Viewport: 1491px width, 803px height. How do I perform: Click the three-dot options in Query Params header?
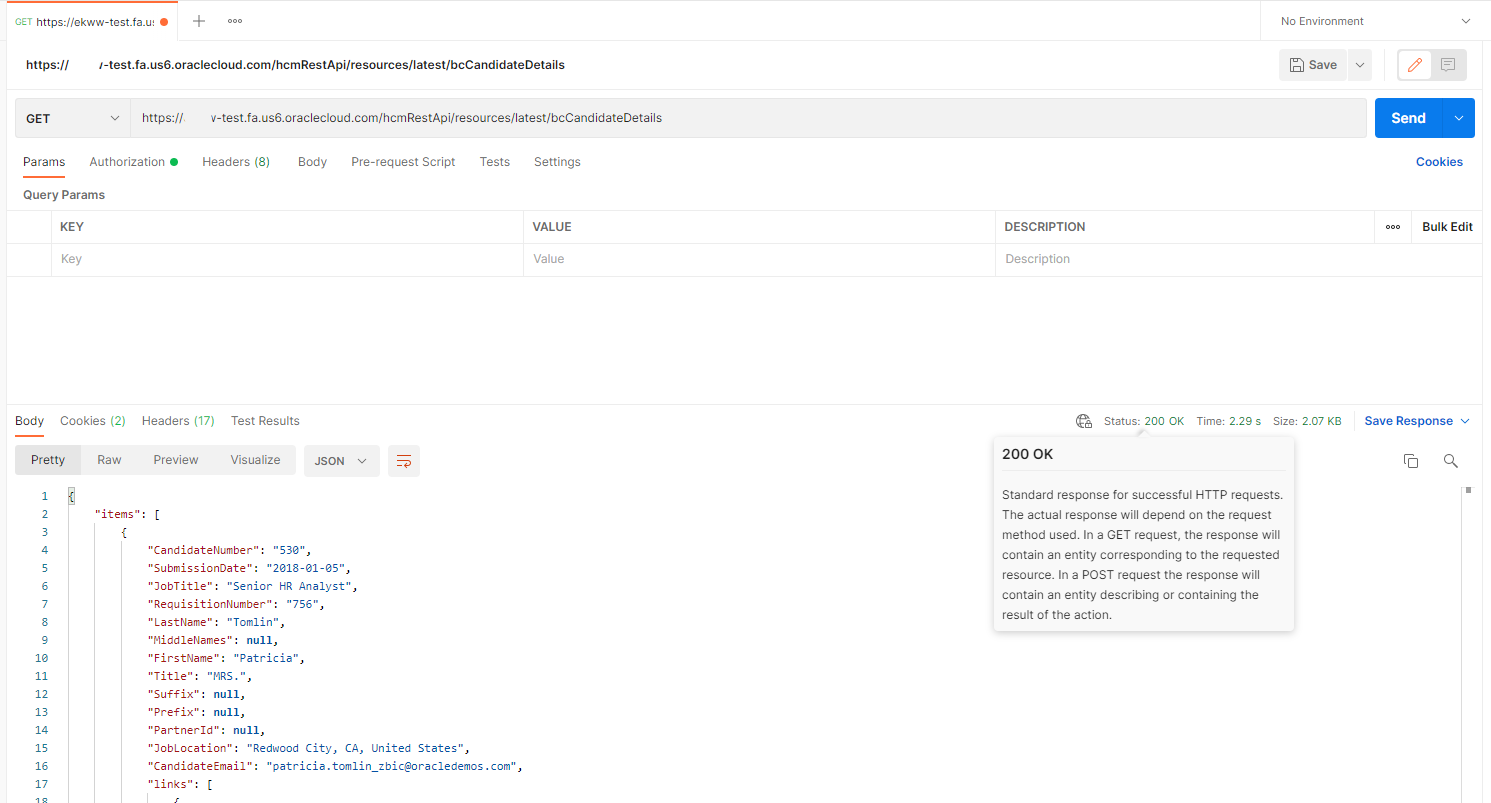[1392, 226]
